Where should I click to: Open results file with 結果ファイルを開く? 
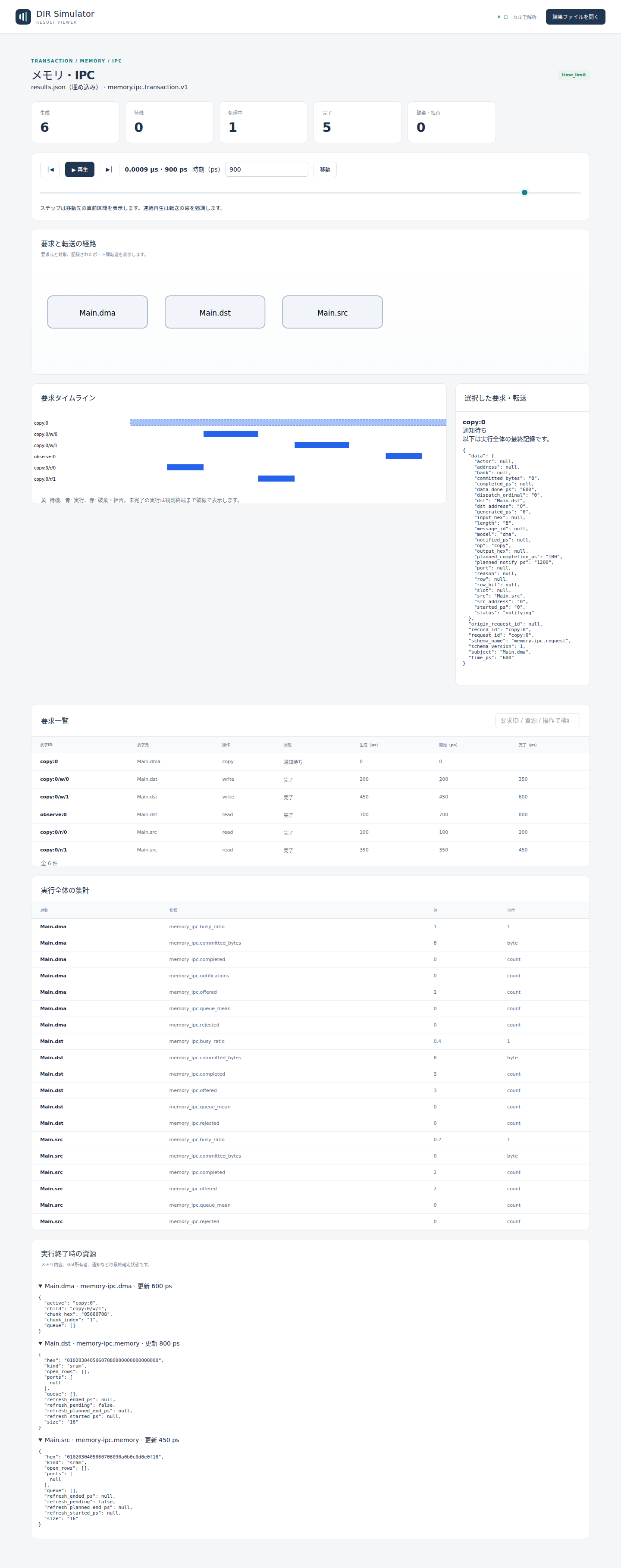[575, 16]
